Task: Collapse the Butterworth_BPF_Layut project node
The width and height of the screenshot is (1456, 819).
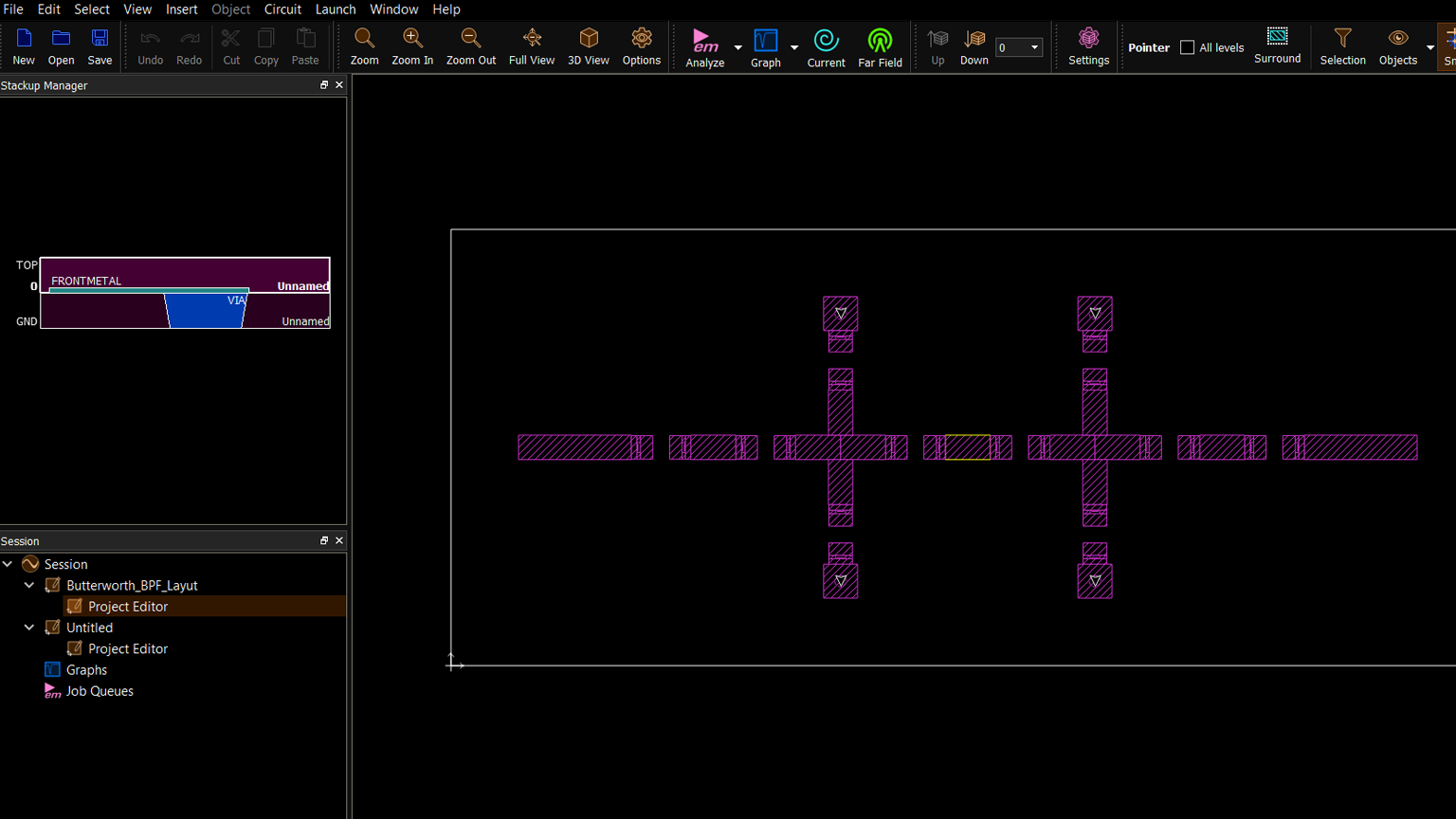Action: coord(29,585)
